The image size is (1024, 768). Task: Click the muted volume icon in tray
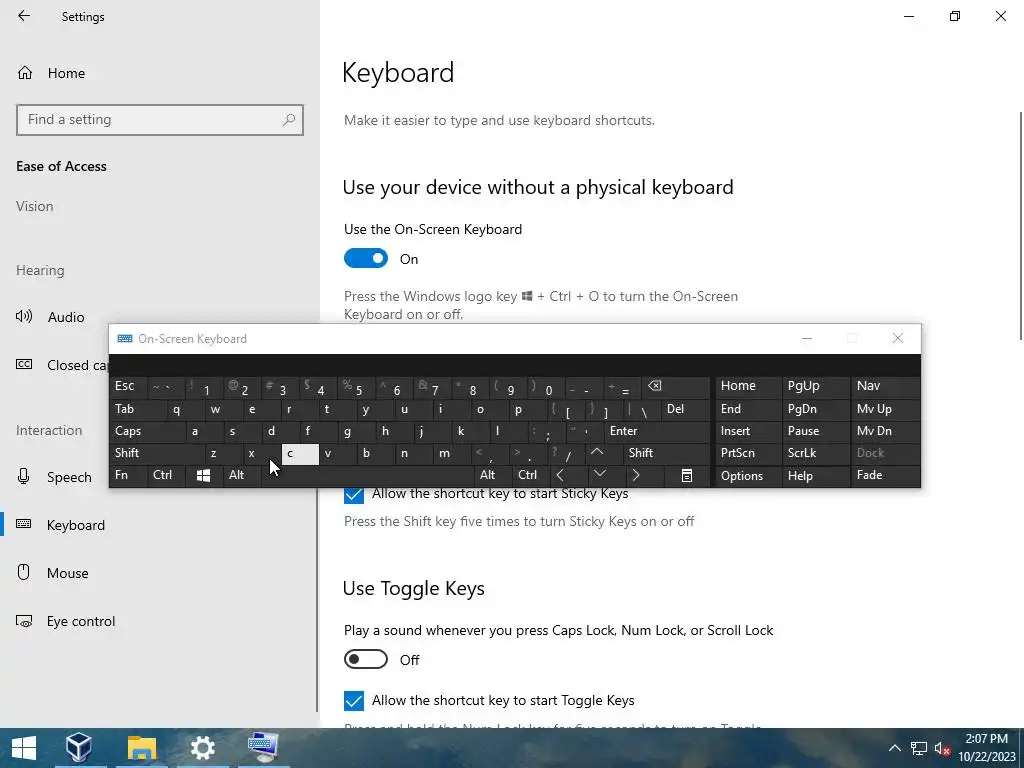[942, 748]
